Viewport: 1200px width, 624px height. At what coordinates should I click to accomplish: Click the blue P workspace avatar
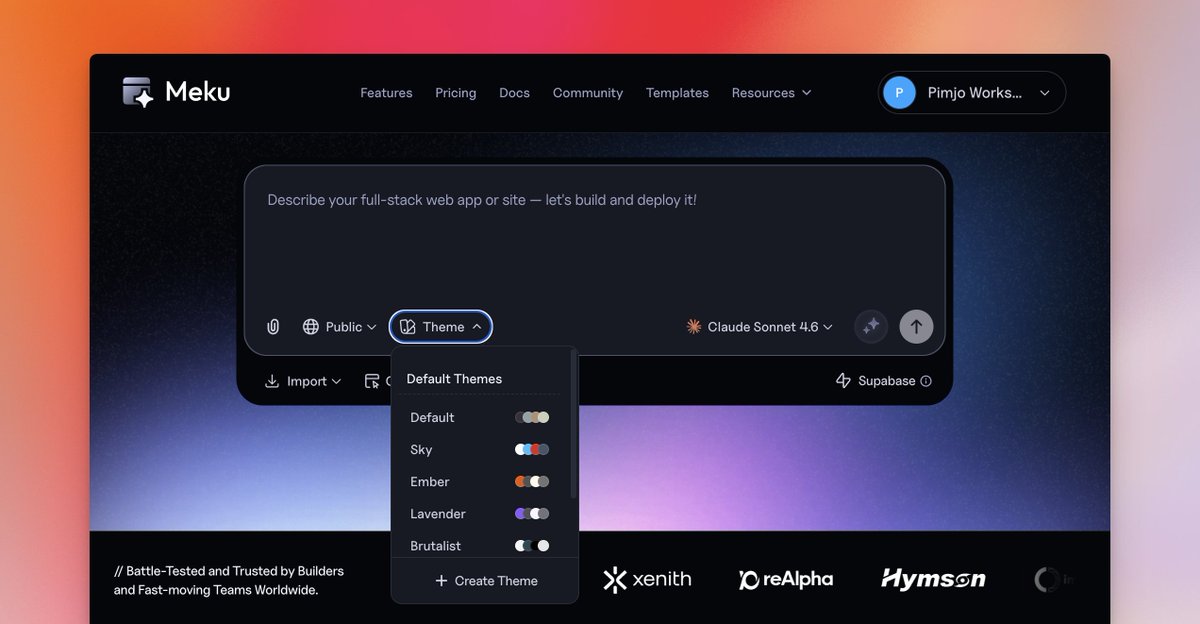899,93
